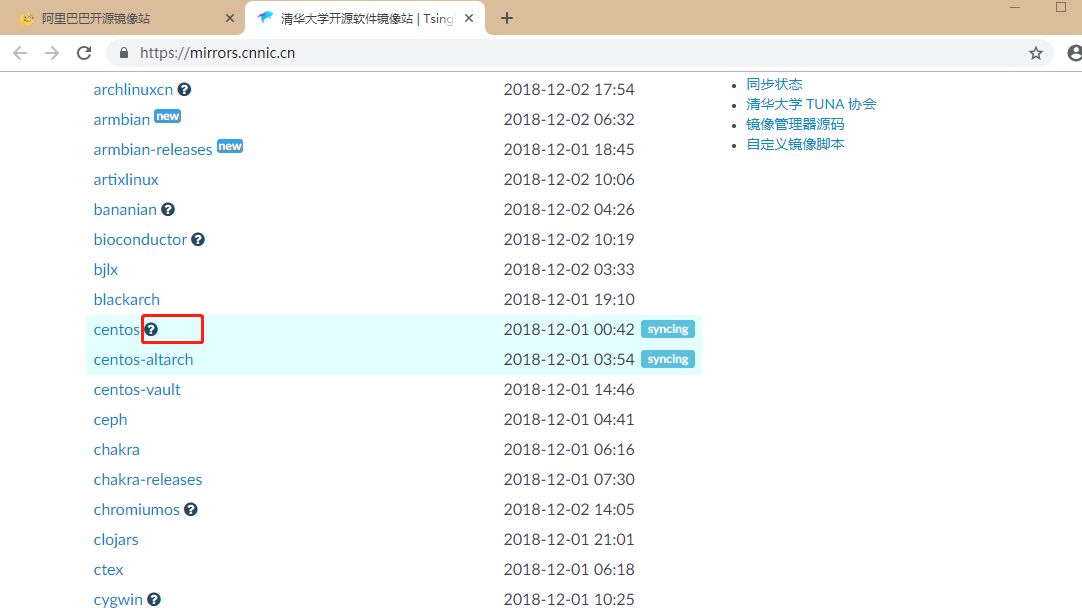The height and width of the screenshot is (608, 1082).
Task: Click the question mark beside bioconductor
Action: 198,239
